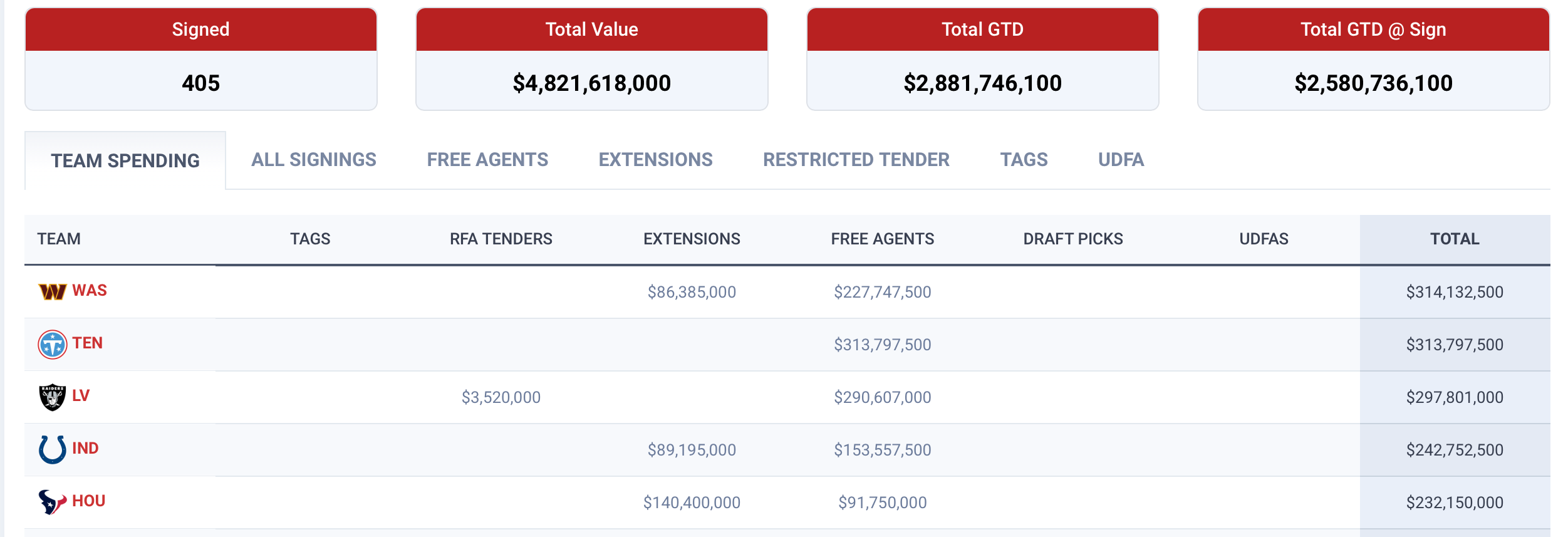Open the WAS team link
This screenshot has width=1568, height=537.
(90, 290)
